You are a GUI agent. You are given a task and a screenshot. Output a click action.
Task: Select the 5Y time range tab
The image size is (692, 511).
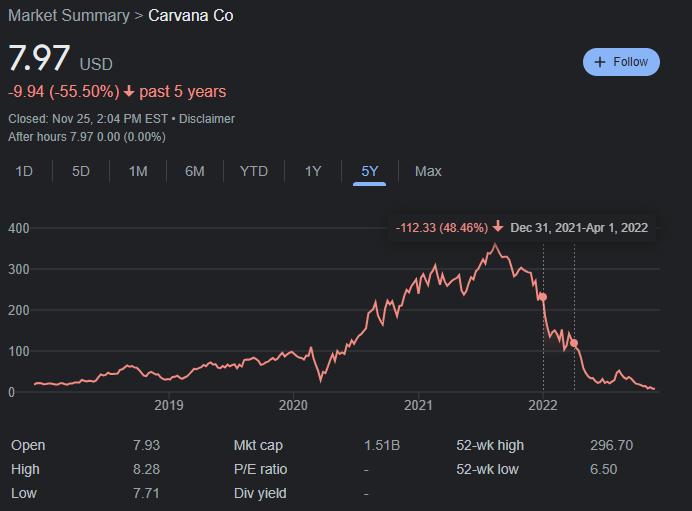(370, 171)
